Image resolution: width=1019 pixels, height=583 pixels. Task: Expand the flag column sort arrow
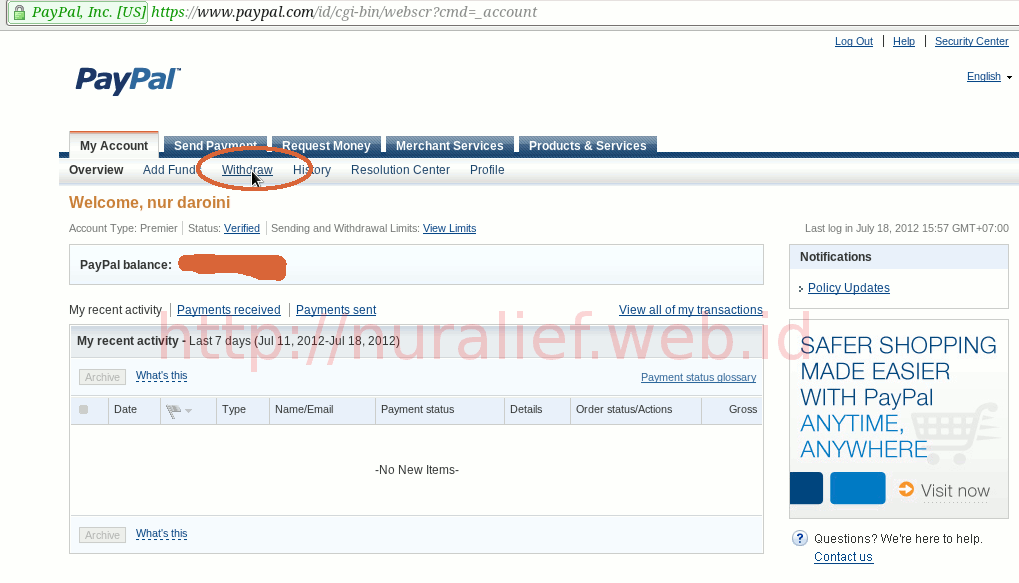(x=188, y=411)
